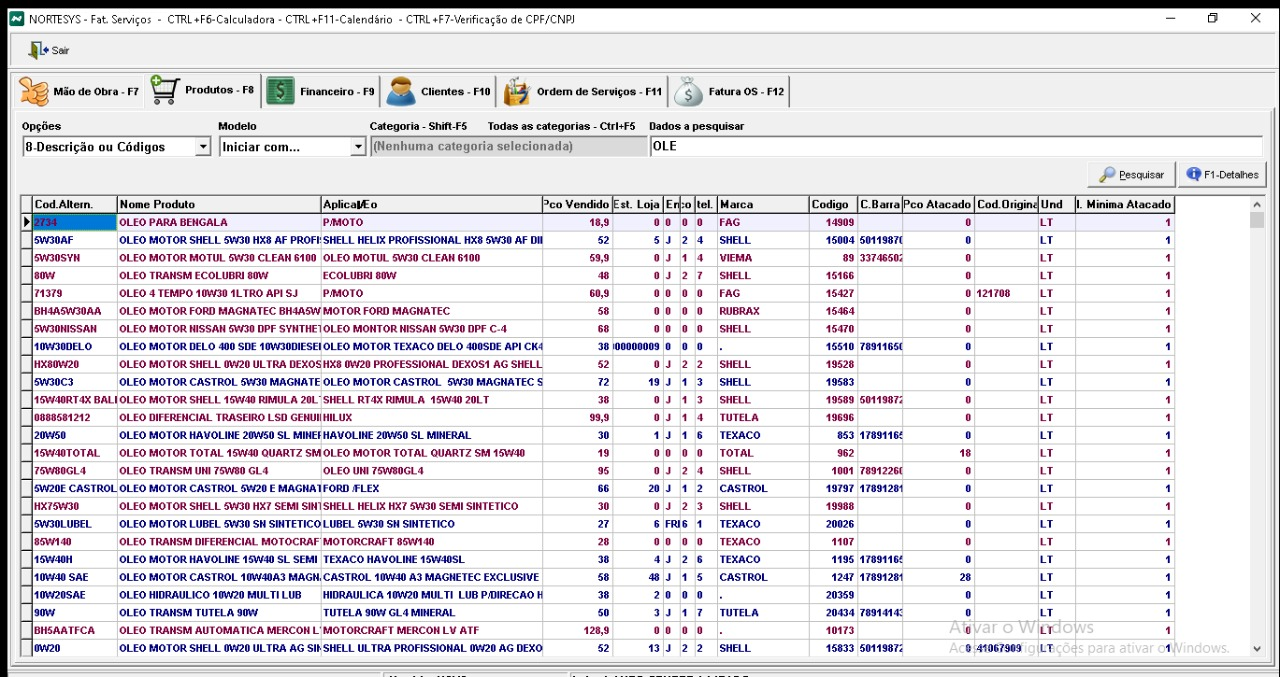Click the NORTESYS app icon in title bar
Image resolution: width=1280 pixels, height=677 pixels.
tap(16, 19)
